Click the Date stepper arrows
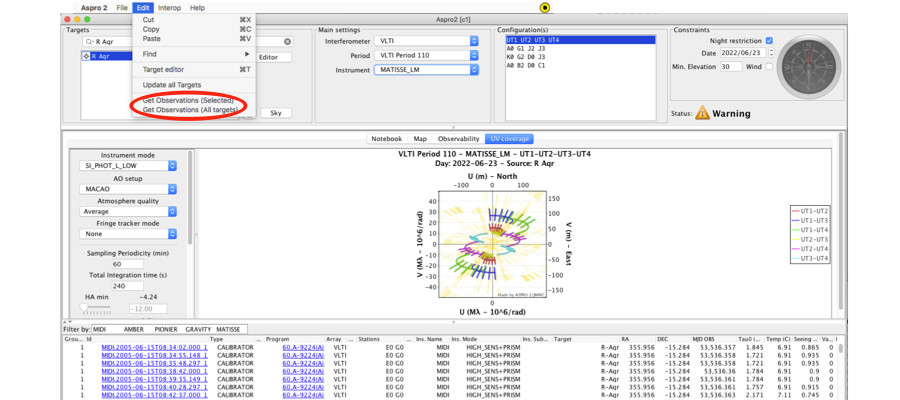900x400 pixels. (x=771, y=52)
